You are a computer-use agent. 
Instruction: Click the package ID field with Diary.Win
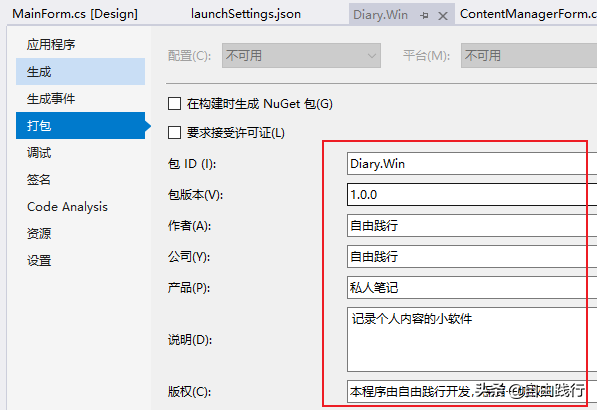472,164
